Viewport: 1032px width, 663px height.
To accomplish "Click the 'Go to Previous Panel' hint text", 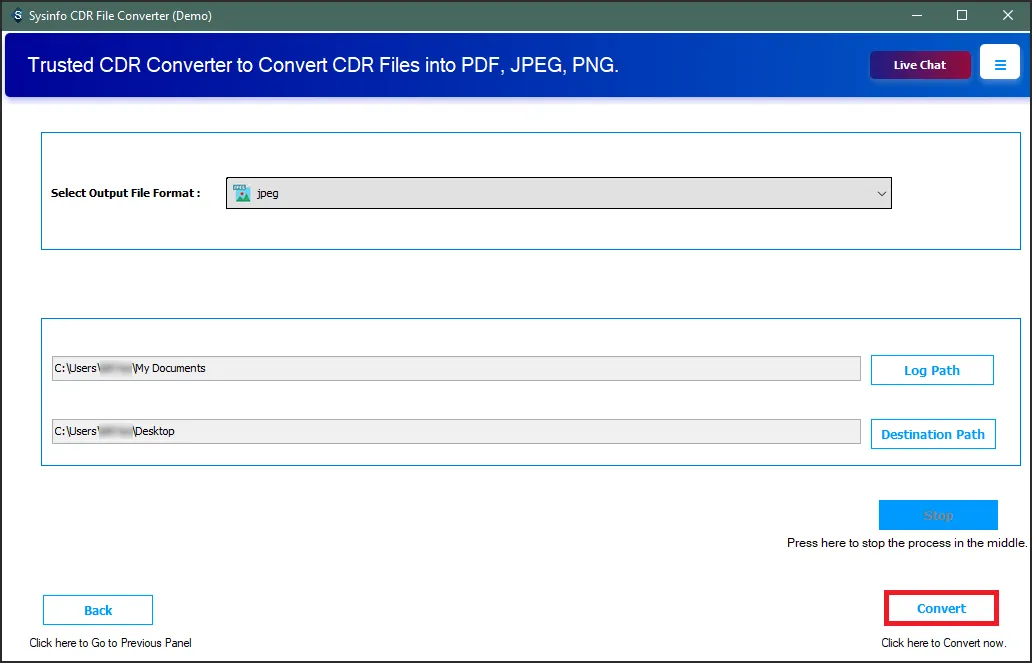I will coord(110,643).
